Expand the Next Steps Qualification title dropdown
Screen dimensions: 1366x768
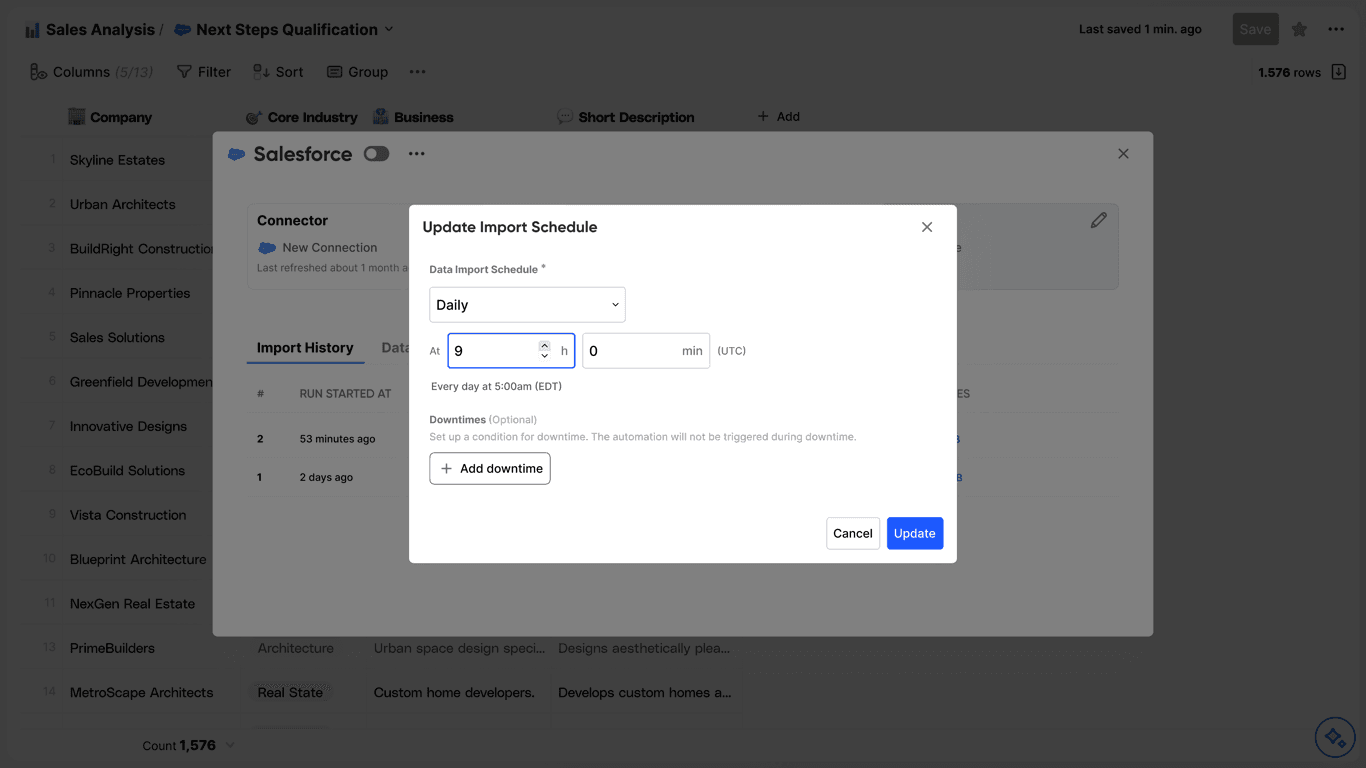tap(389, 30)
